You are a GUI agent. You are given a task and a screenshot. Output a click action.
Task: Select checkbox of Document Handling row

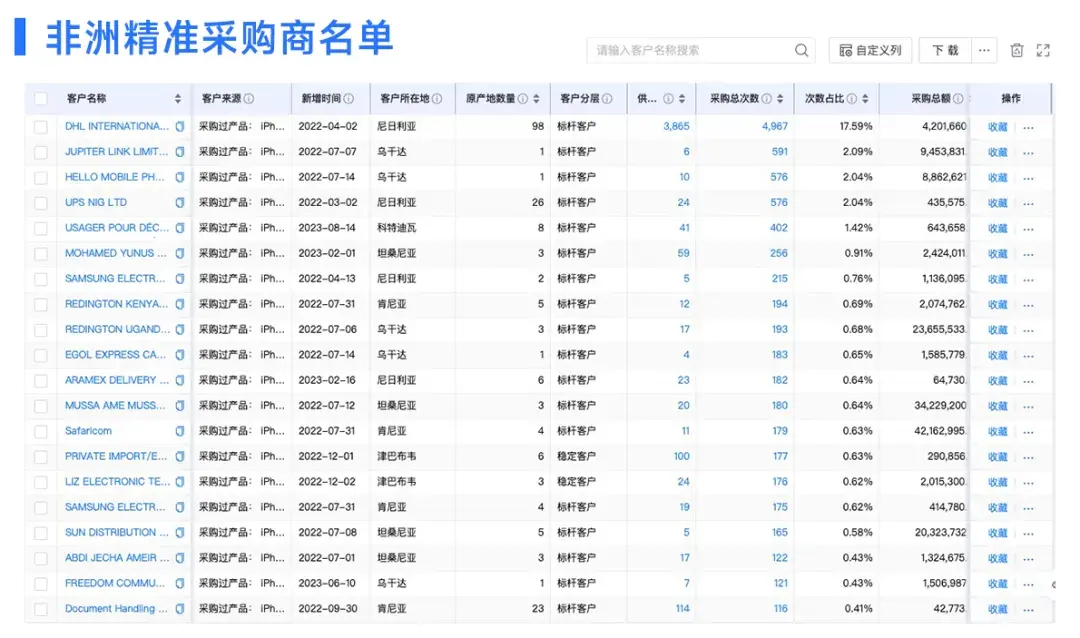point(41,610)
